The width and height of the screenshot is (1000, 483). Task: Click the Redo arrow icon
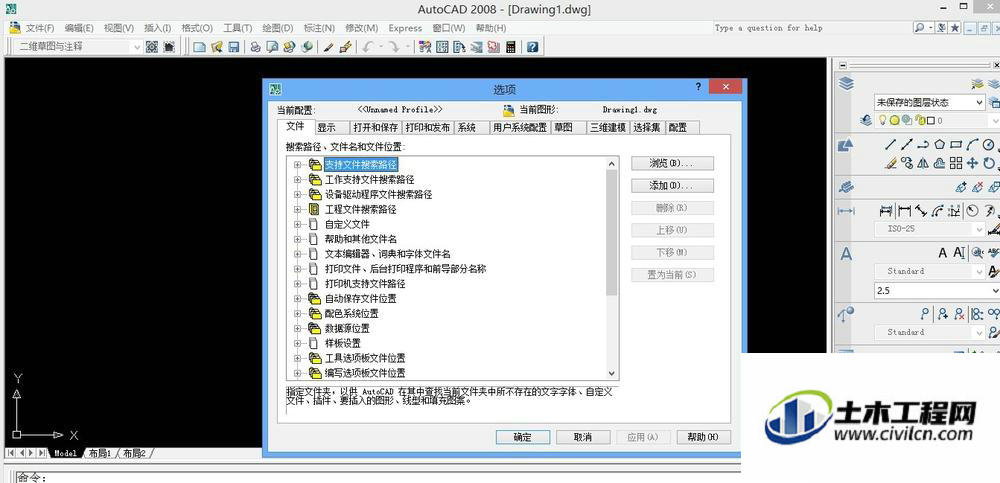(x=394, y=47)
